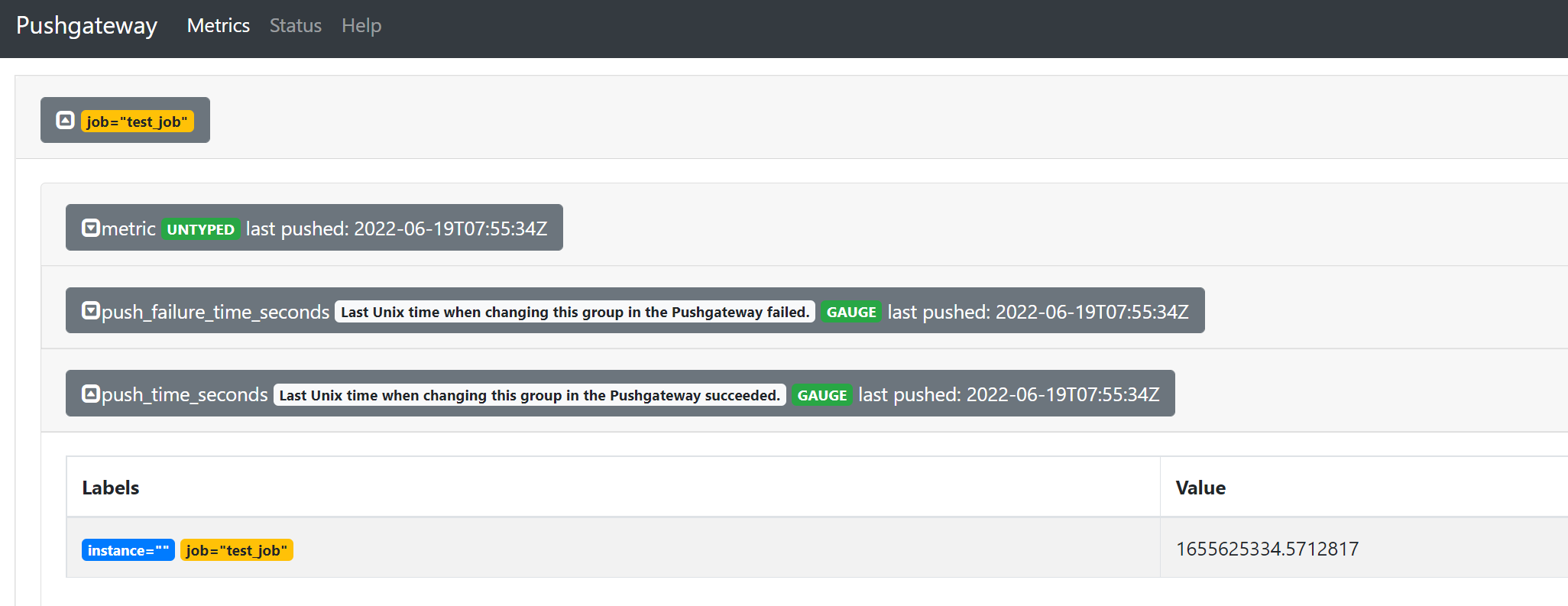Expand the metric row caret icon

click(90, 228)
